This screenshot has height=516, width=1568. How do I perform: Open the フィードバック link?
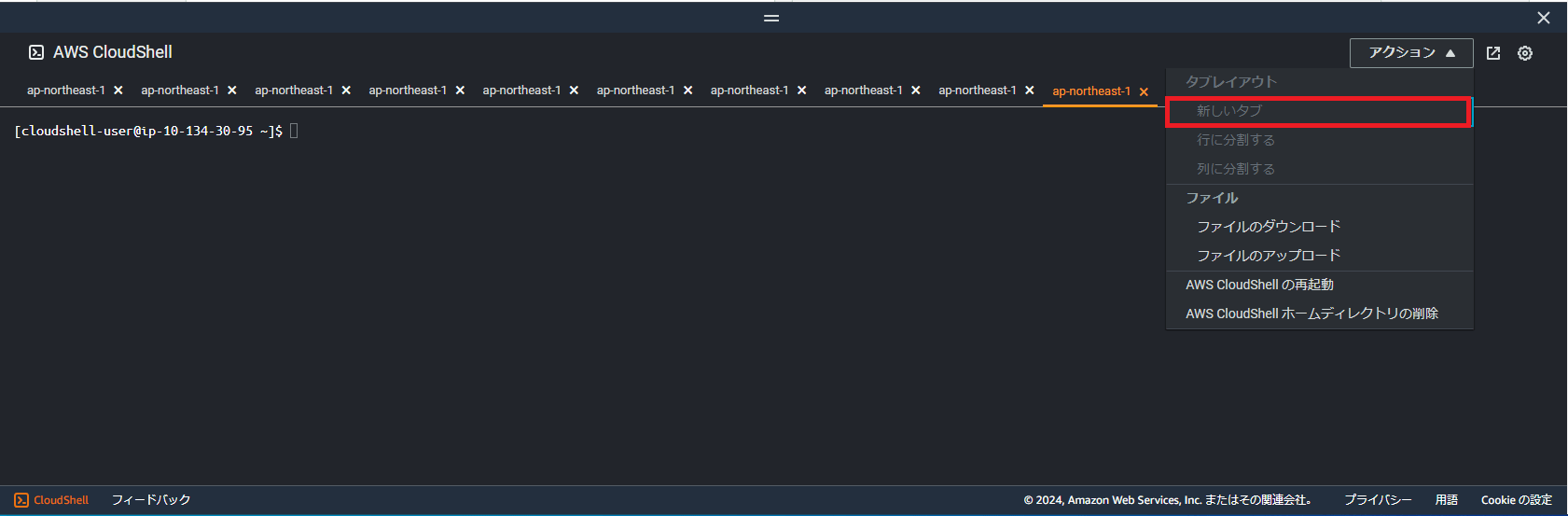(x=151, y=500)
